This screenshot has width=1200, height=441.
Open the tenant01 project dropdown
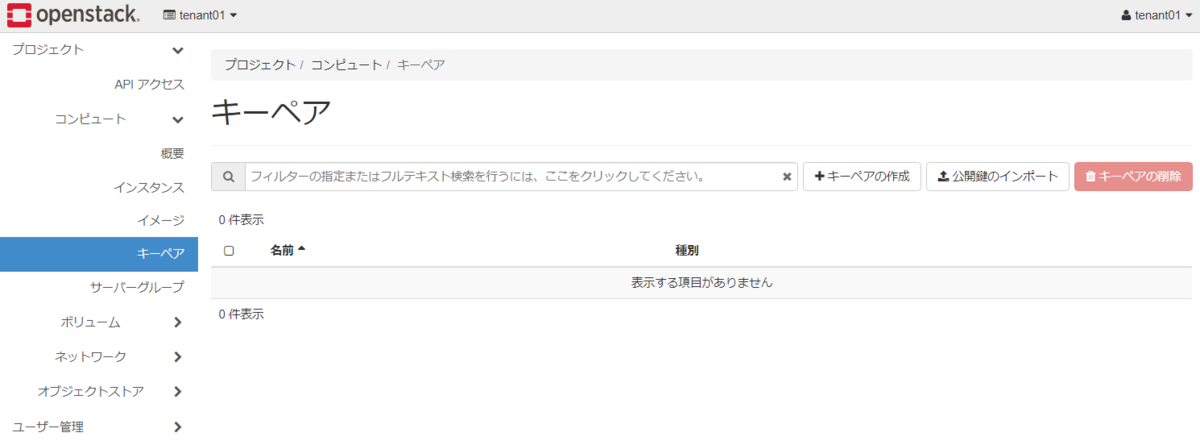(x=200, y=15)
